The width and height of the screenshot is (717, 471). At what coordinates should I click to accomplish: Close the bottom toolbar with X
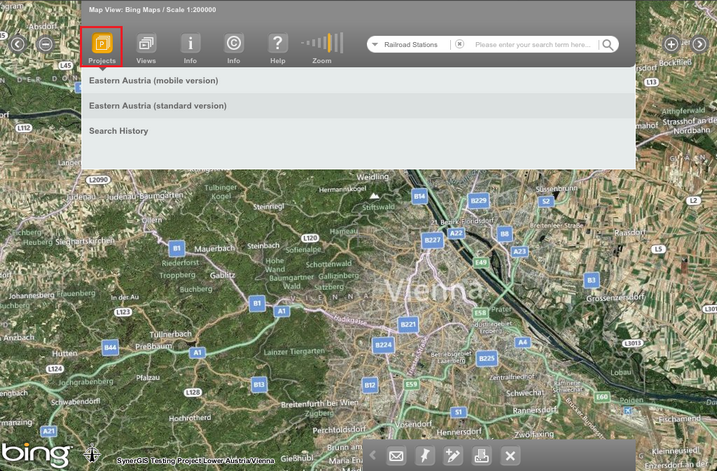[x=510, y=456]
